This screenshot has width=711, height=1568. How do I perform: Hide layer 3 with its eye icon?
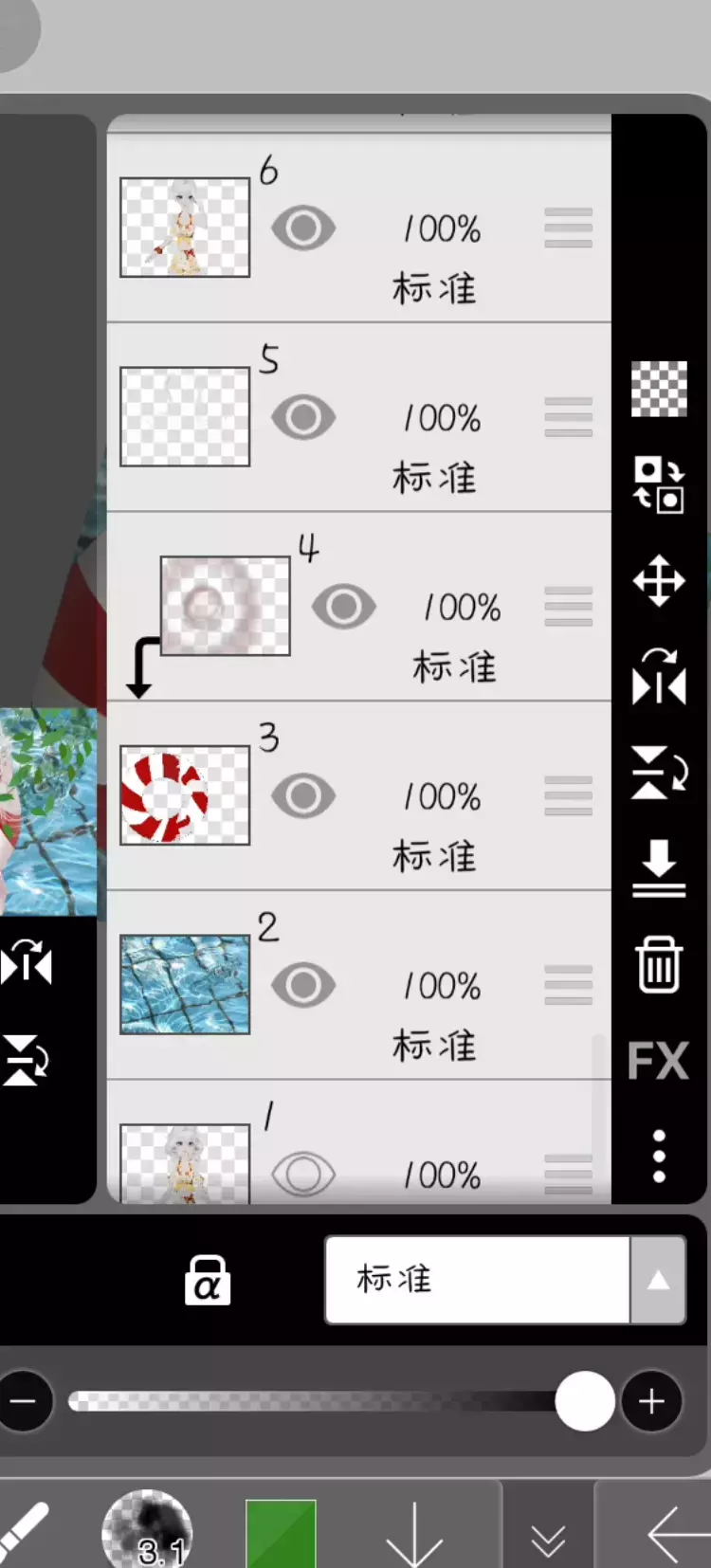tap(303, 796)
